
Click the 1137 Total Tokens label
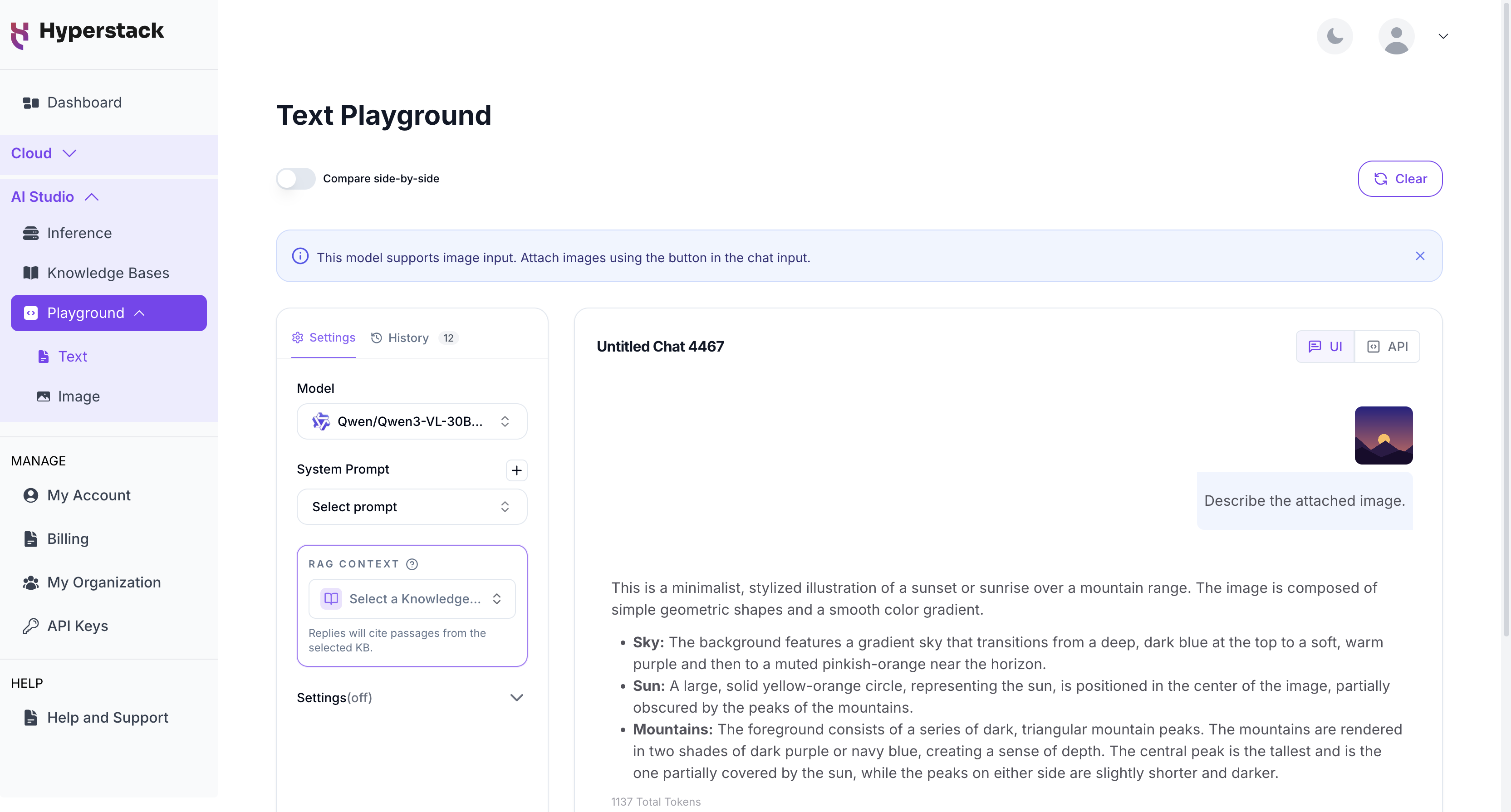[x=655, y=802]
